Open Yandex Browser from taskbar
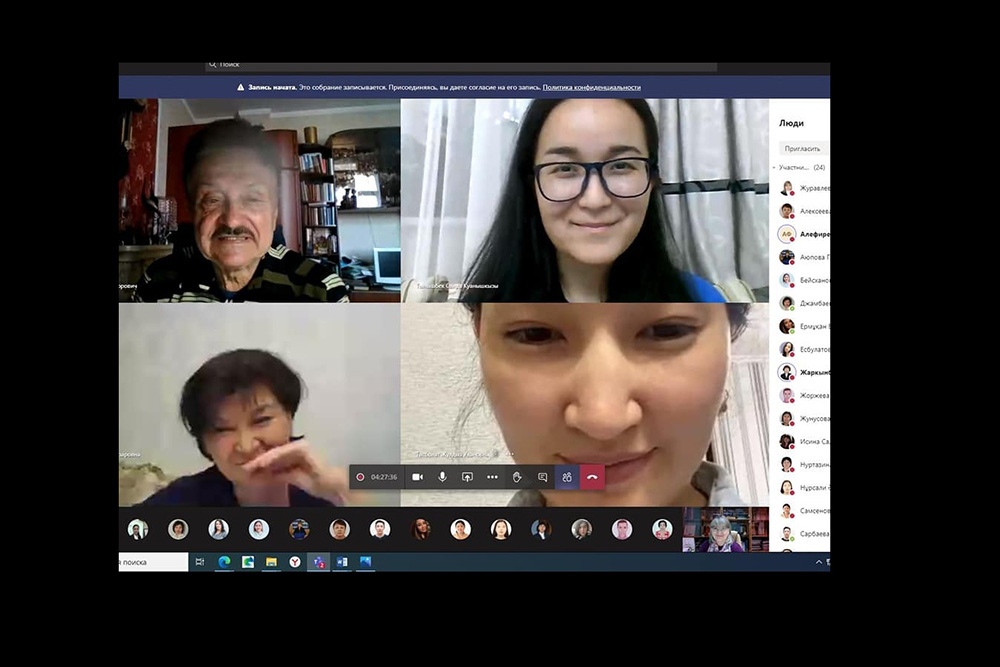Image resolution: width=1000 pixels, height=667 pixels. pos(295,562)
